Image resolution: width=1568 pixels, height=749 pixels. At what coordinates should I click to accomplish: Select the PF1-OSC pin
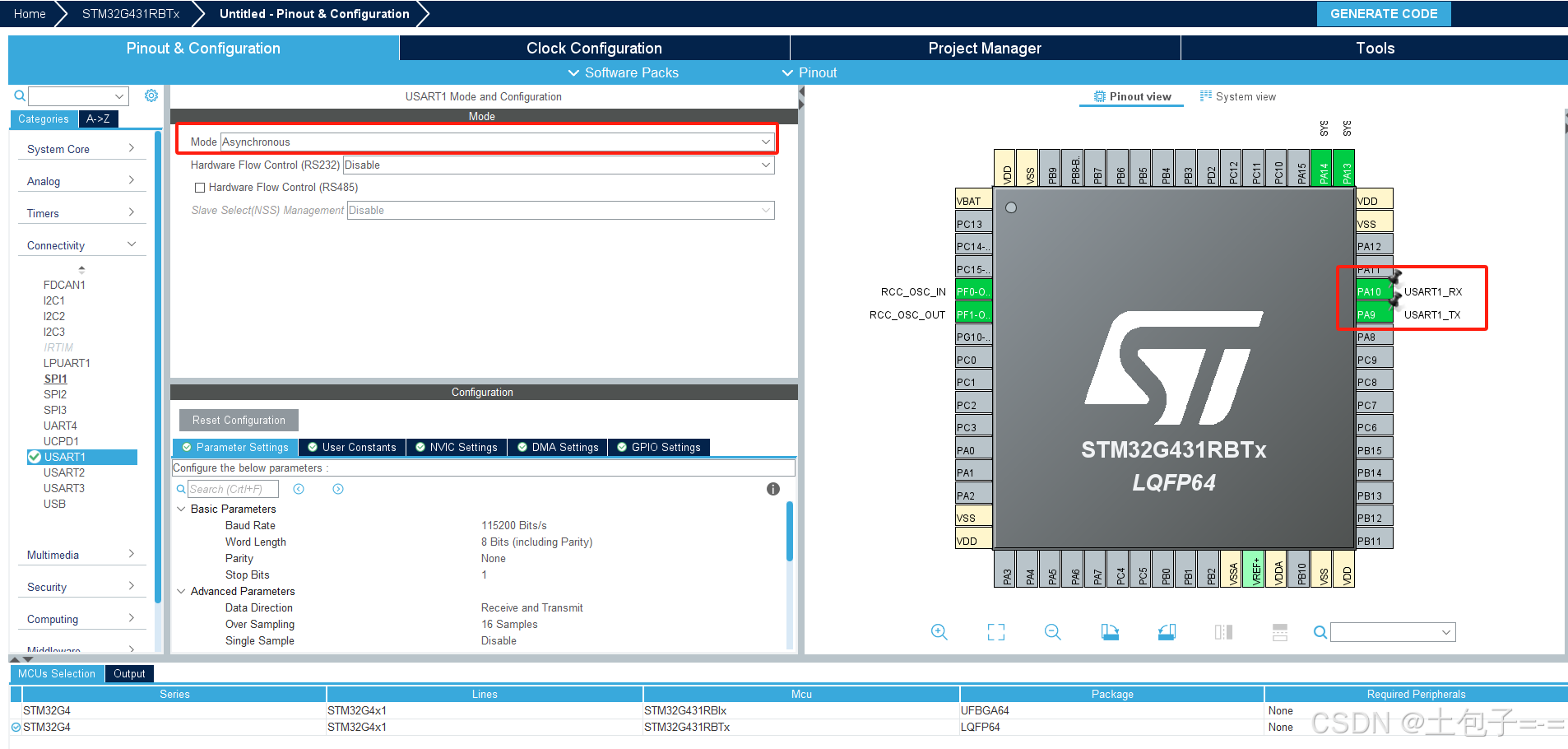coord(973,314)
